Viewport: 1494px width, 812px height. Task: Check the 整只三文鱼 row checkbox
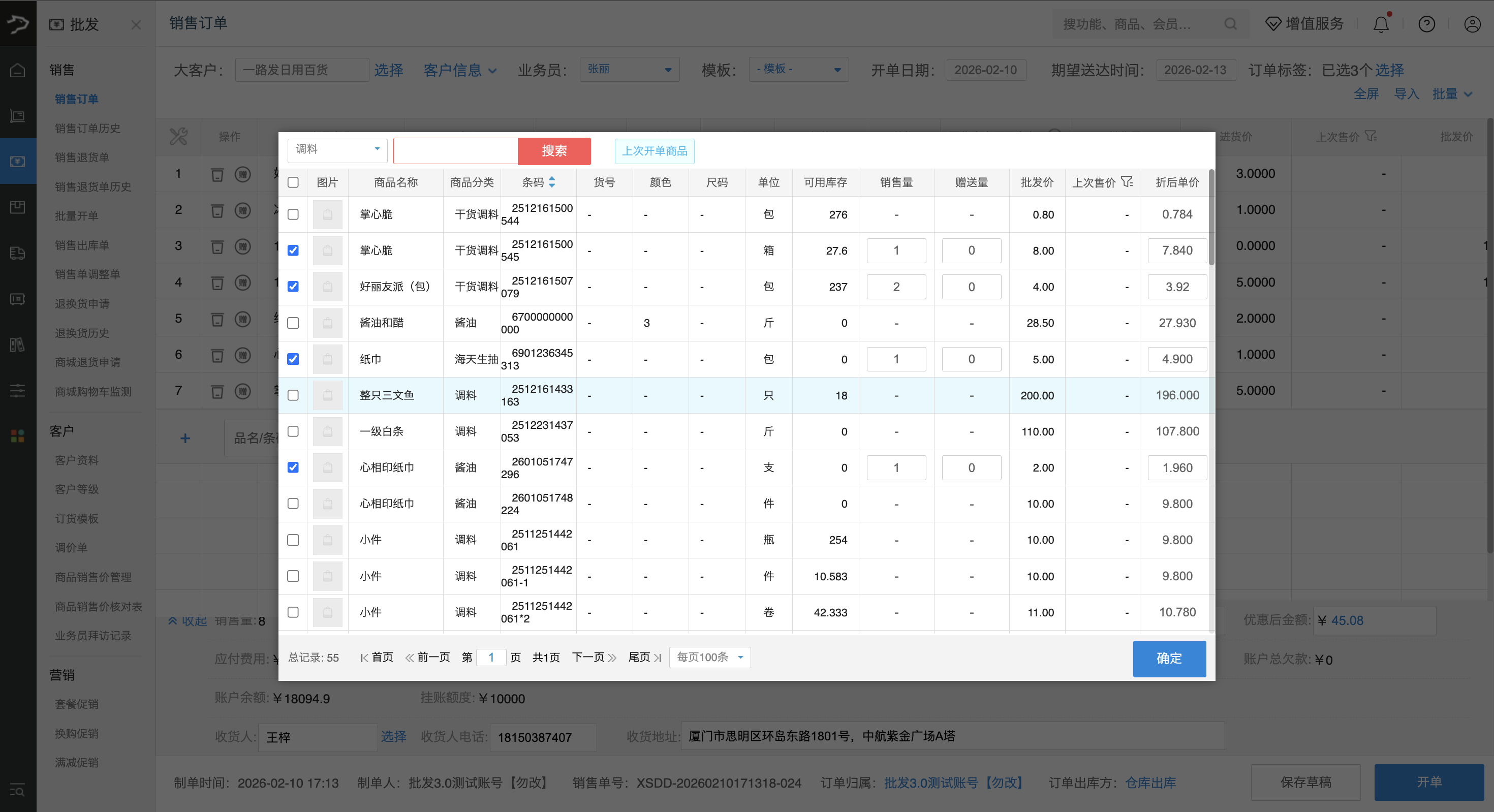(293, 395)
